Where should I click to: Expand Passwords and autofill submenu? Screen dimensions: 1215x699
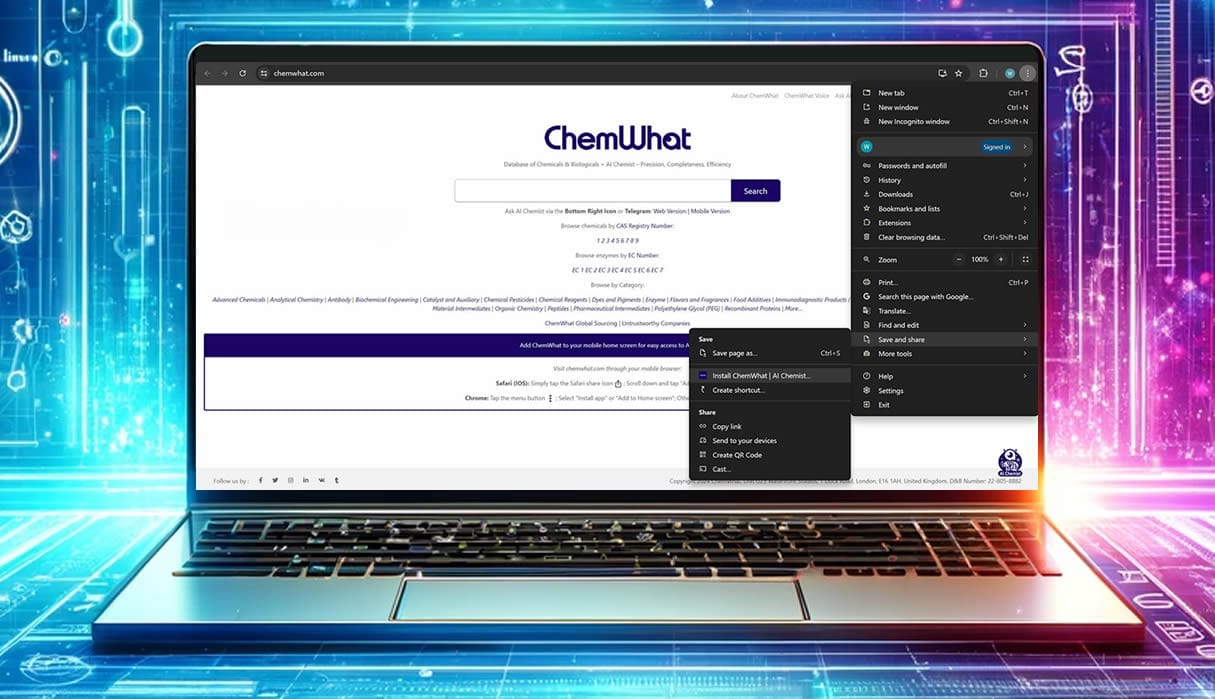pos(944,166)
